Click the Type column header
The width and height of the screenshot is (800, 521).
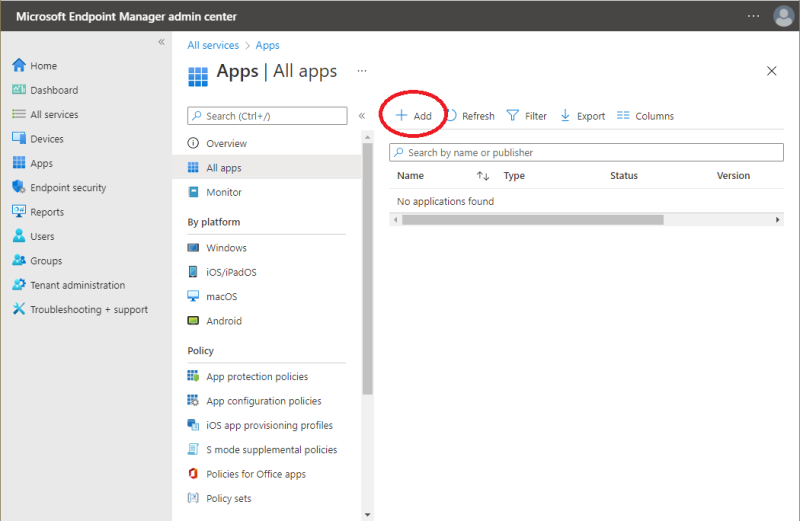pos(514,176)
